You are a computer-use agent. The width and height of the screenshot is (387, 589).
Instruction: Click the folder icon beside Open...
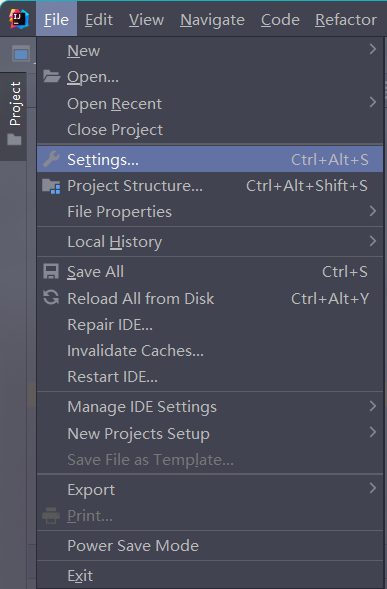click(x=51, y=76)
